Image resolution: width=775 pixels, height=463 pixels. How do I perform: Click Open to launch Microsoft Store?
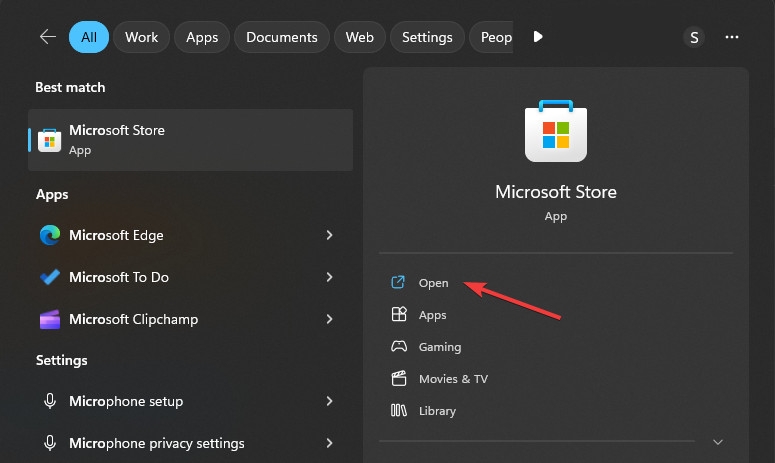tap(433, 283)
